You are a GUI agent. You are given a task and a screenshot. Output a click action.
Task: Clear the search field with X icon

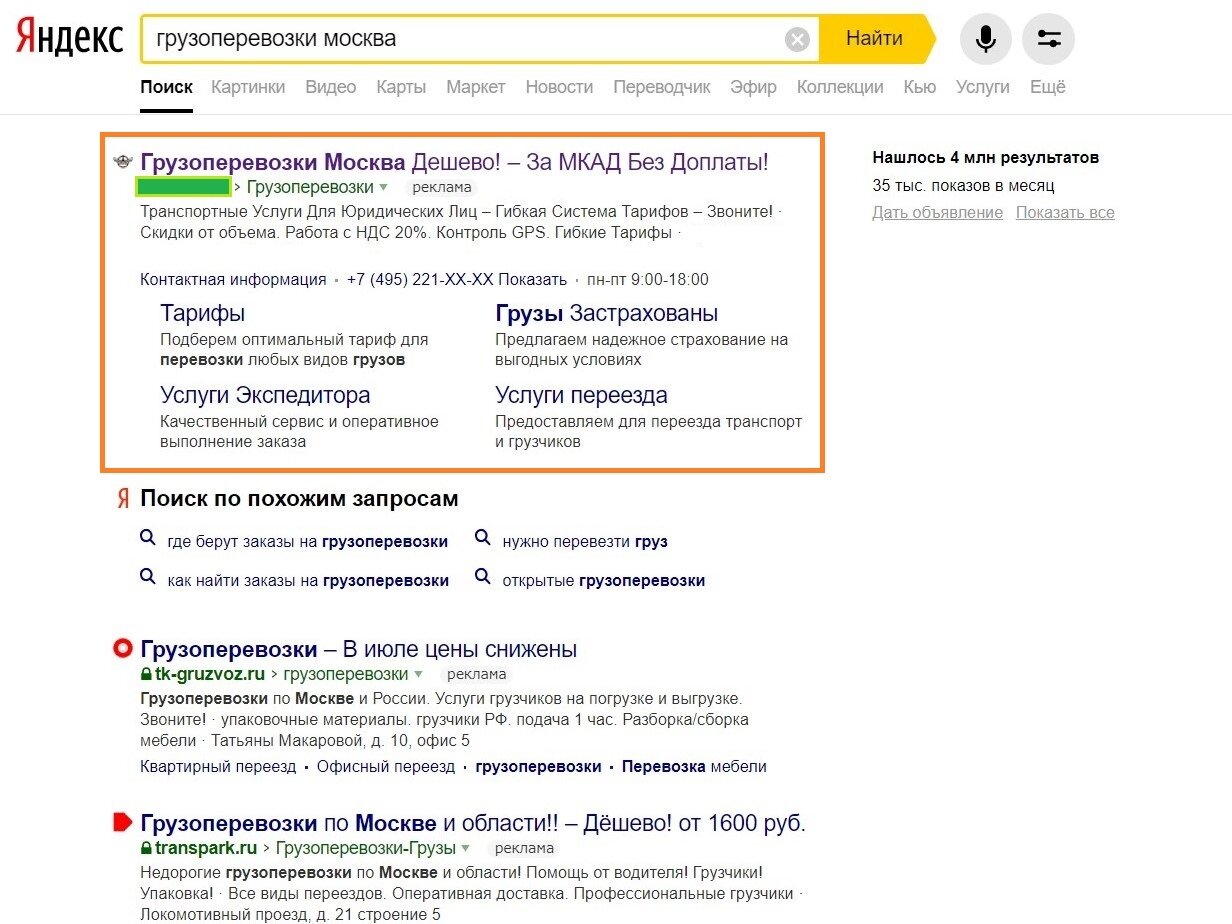[797, 40]
